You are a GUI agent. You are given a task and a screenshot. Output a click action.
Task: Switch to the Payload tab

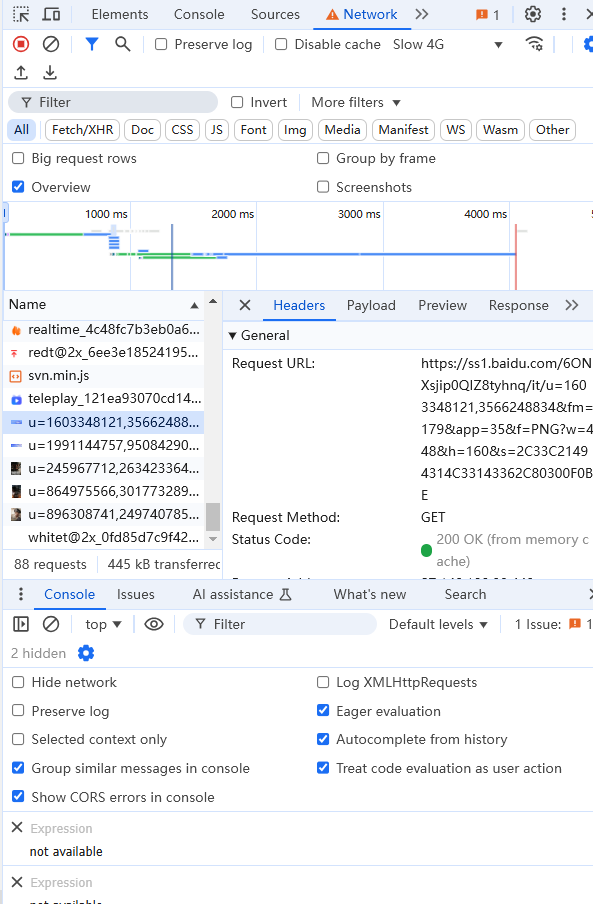371,306
